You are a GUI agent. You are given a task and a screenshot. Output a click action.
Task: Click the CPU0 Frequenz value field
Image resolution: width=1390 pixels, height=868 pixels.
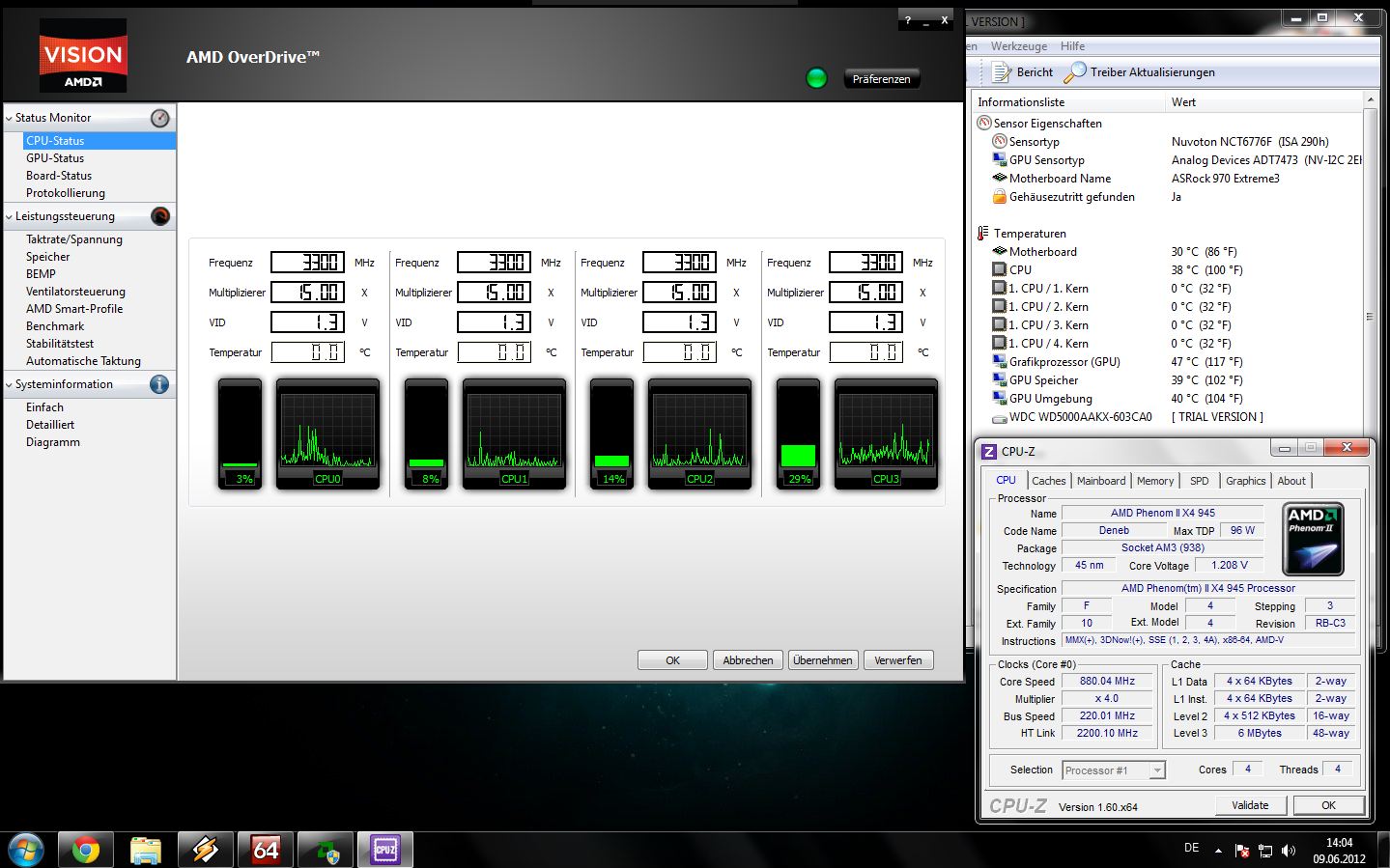click(307, 263)
